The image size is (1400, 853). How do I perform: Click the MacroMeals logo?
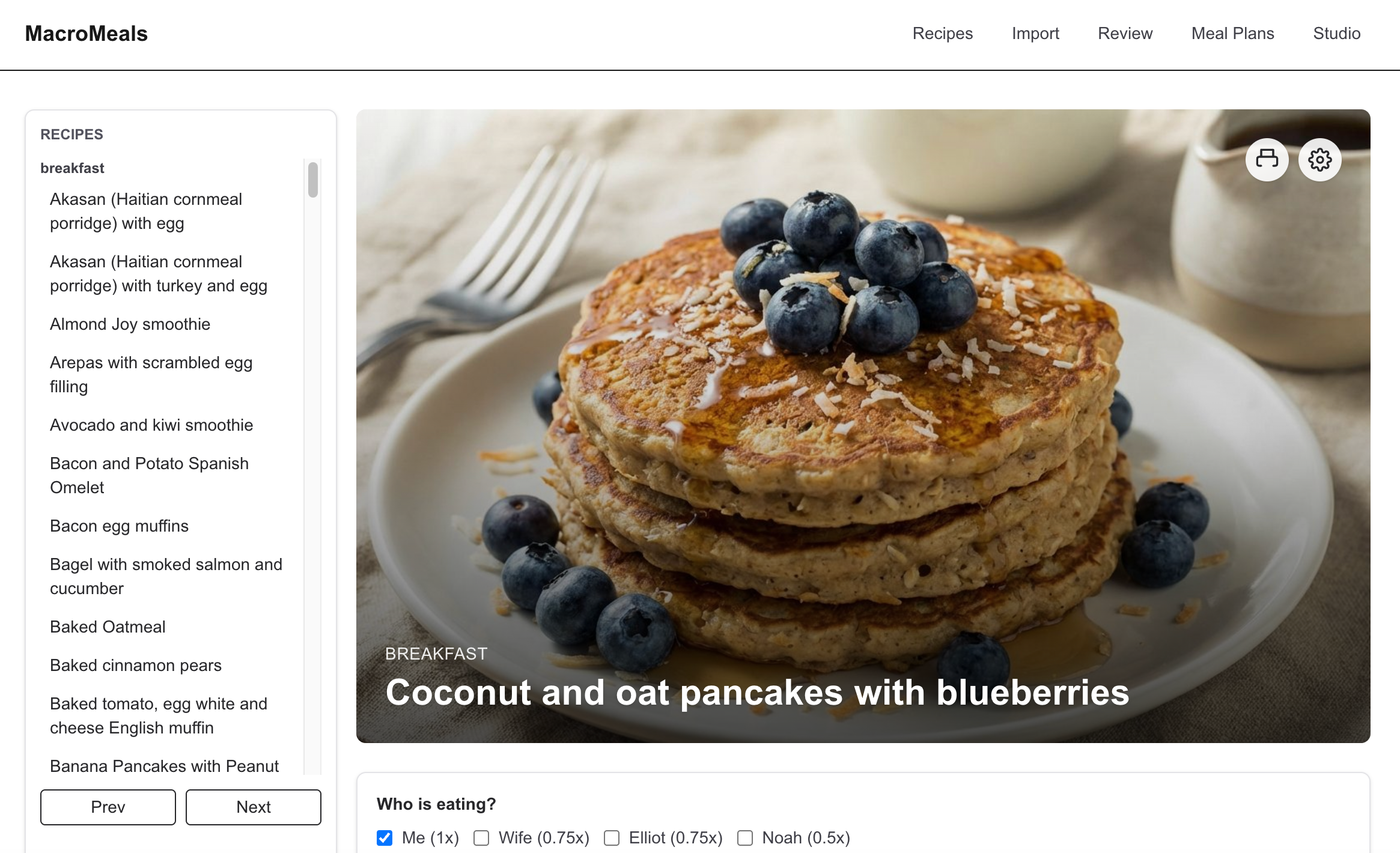(x=86, y=34)
